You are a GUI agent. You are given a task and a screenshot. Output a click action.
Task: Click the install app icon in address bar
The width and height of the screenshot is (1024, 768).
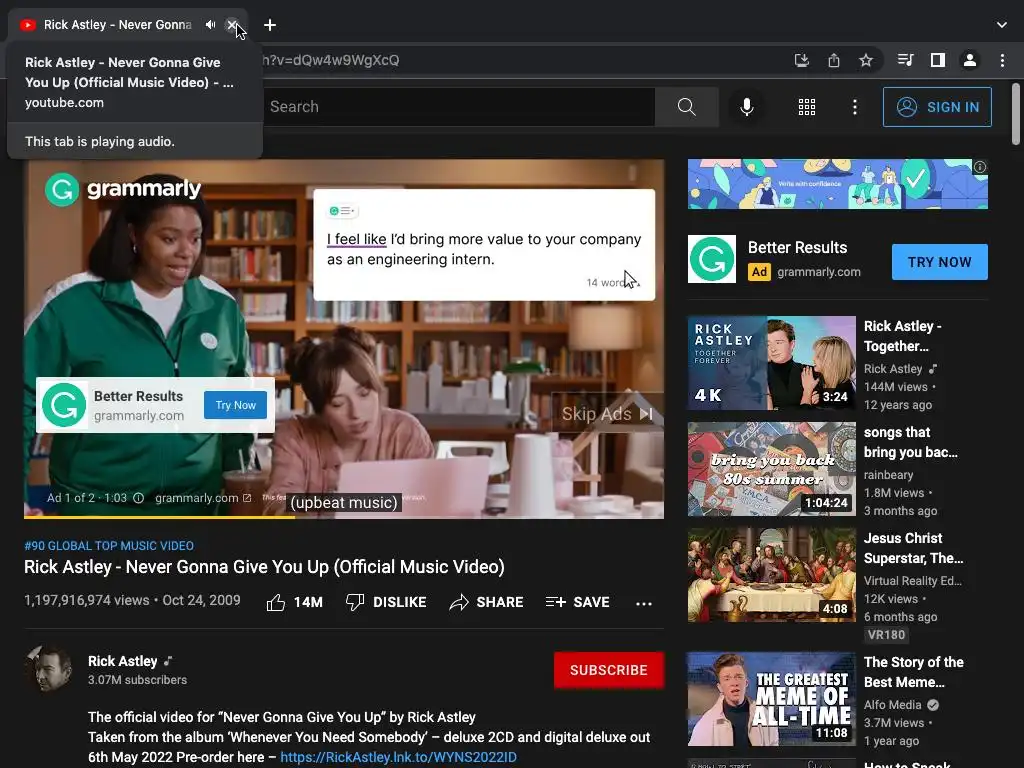pyautogui.click(x=801, y=60)
